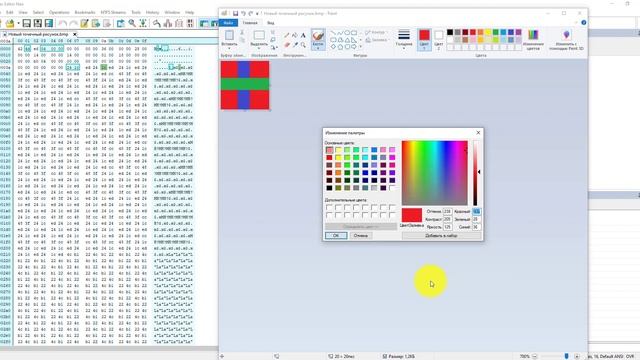Open the Quick Access Toolbar customize arrow
The image size is (640, 360).
pos(257,13)
